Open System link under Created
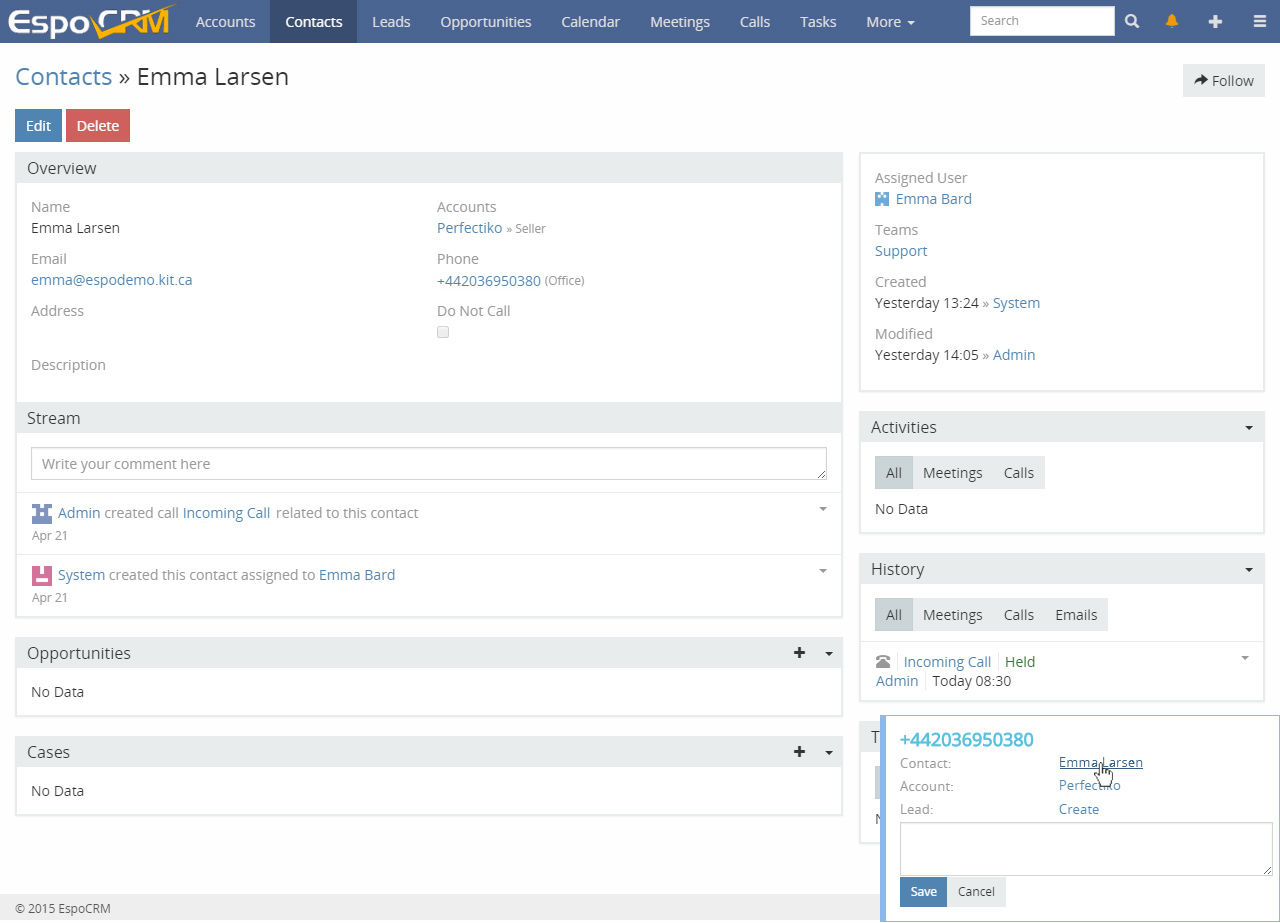The image size is (1280, 923). (x=1016, y=303)
